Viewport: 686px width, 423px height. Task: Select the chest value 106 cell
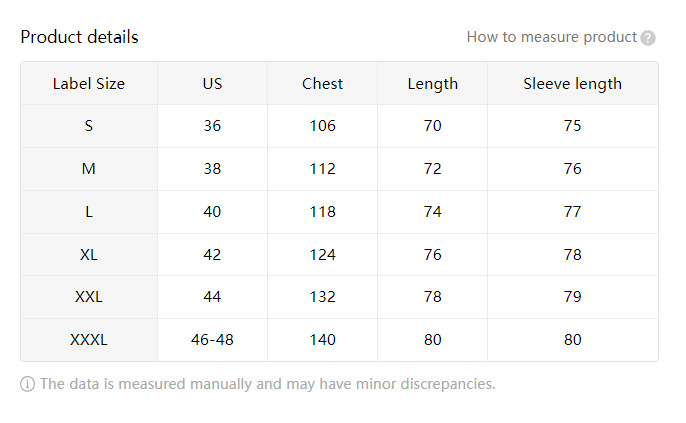322,126
